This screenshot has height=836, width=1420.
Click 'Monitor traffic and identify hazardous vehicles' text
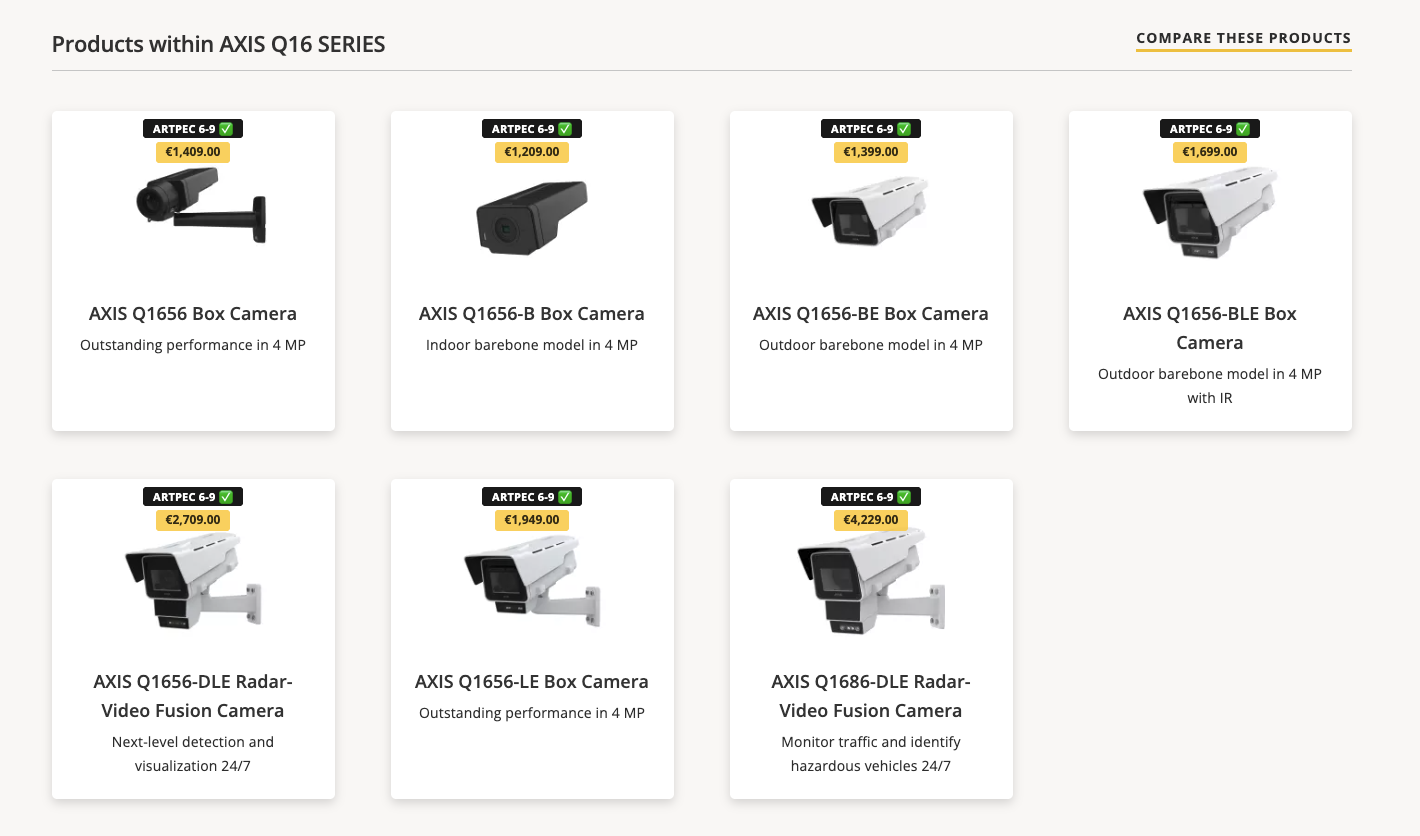[871, 754]
